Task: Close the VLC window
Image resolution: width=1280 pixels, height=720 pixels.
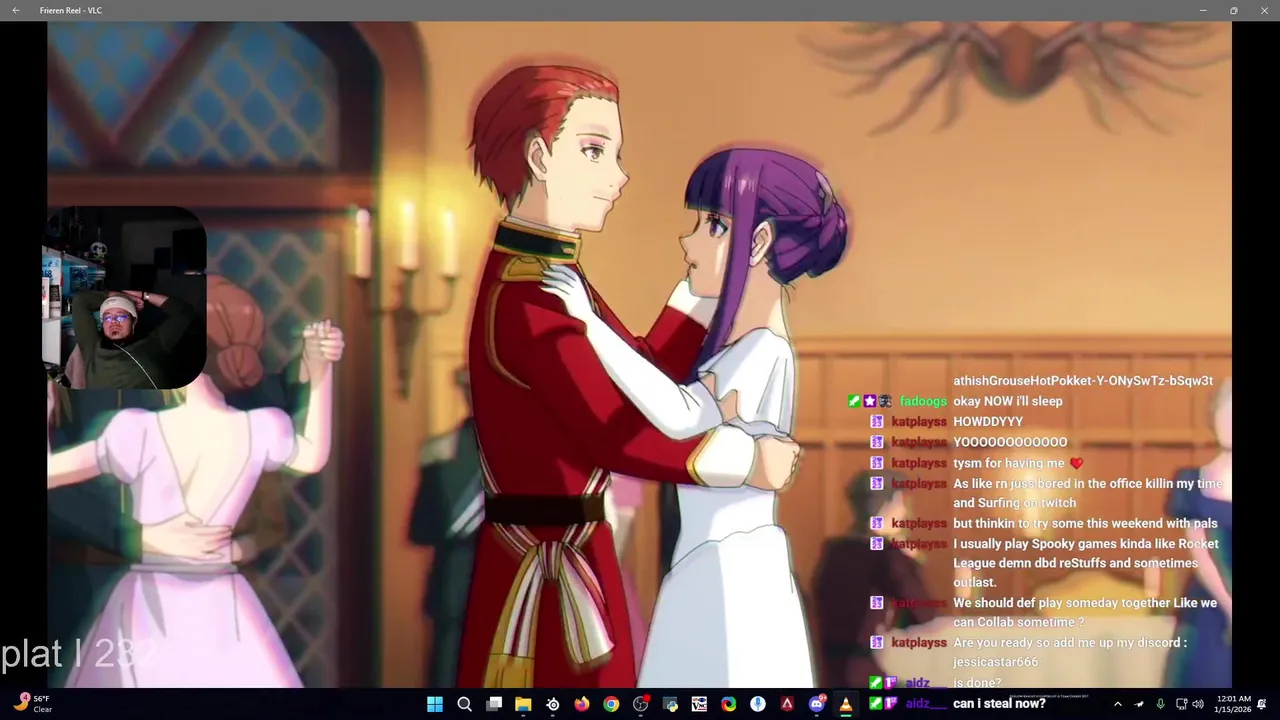Action: pyautogui.click(x=1264, y=10)
